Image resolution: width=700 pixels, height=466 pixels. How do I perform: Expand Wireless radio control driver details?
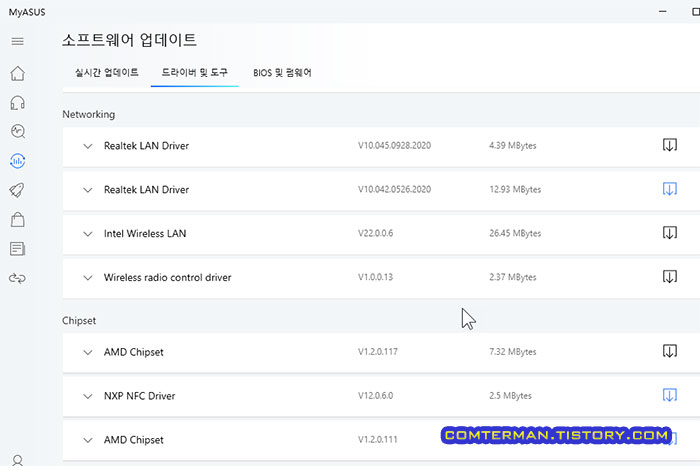tap(88, 278)
